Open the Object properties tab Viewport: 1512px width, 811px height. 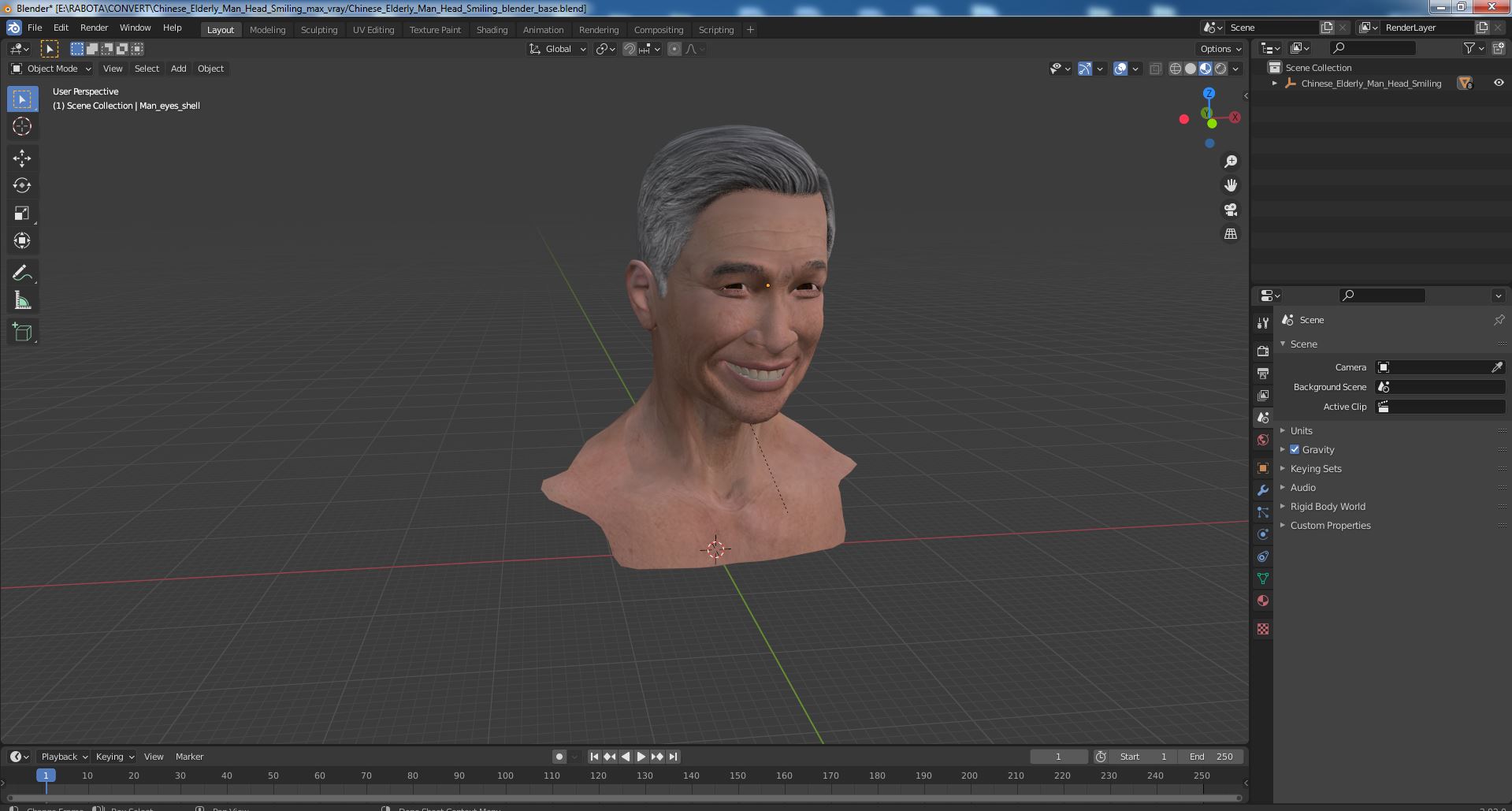pos(1263,468)
